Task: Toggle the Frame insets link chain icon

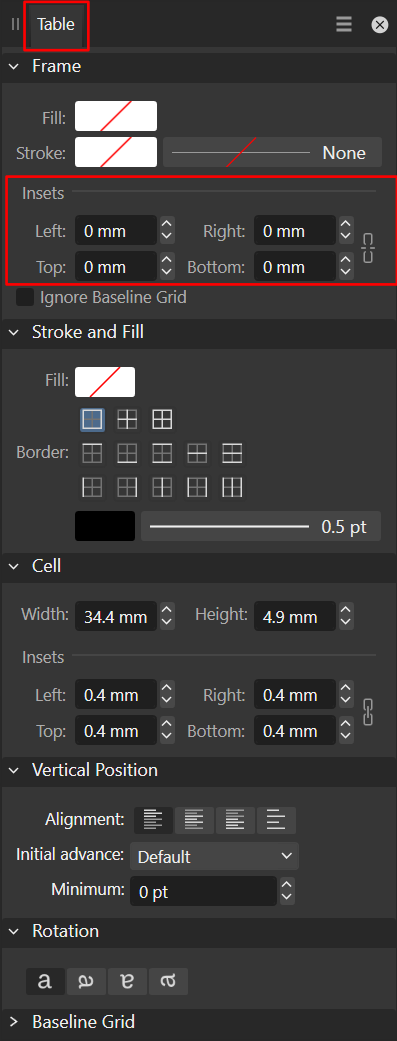Action: (x=368, y=248)
